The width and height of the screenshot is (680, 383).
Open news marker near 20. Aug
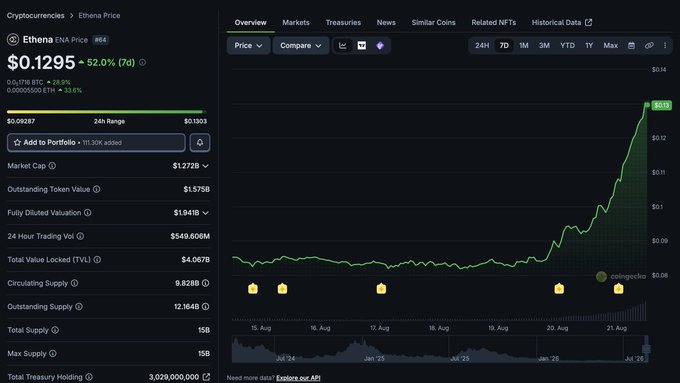click(x=559, y=288)
